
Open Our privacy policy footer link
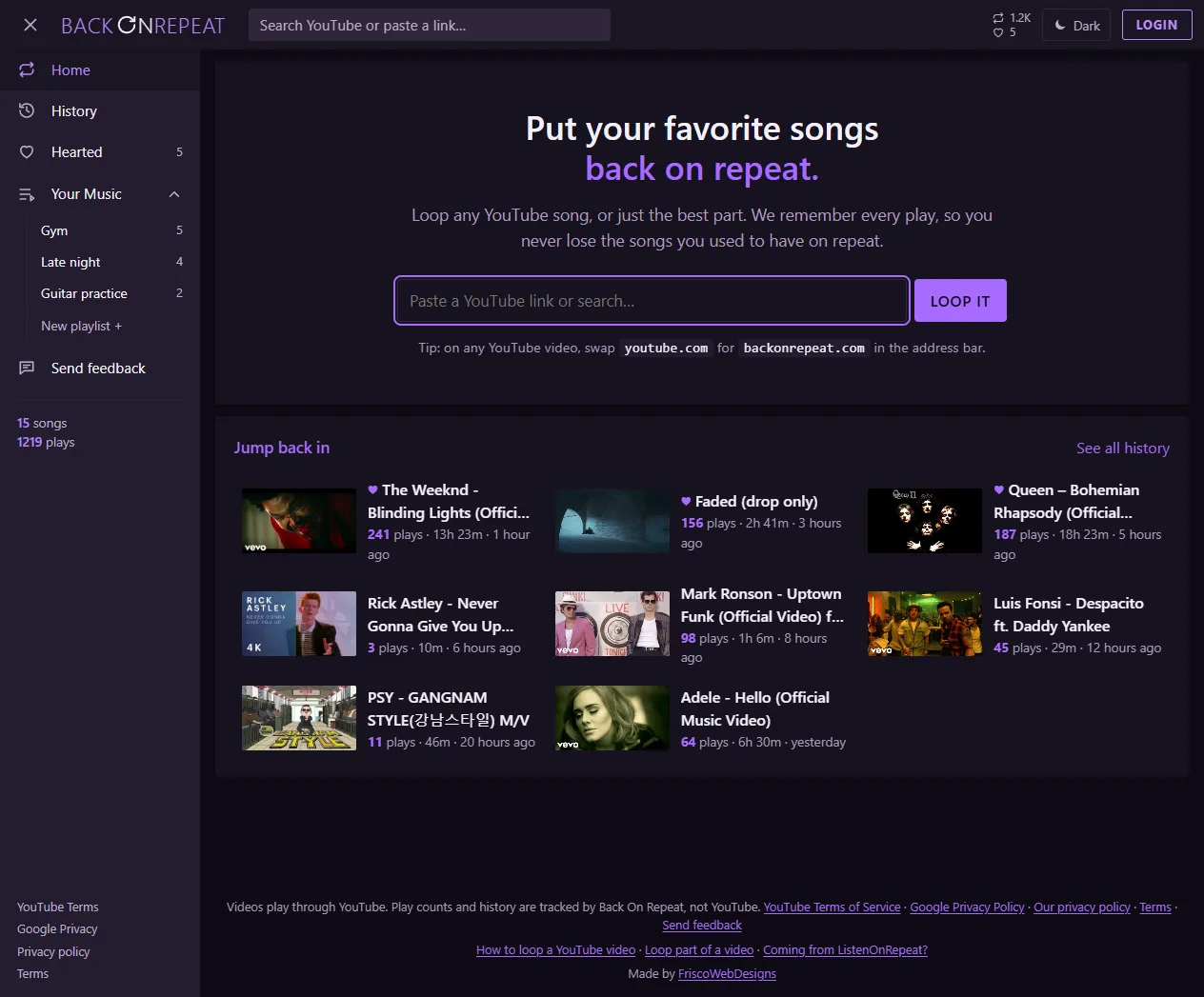click(x=1082, y=907)
